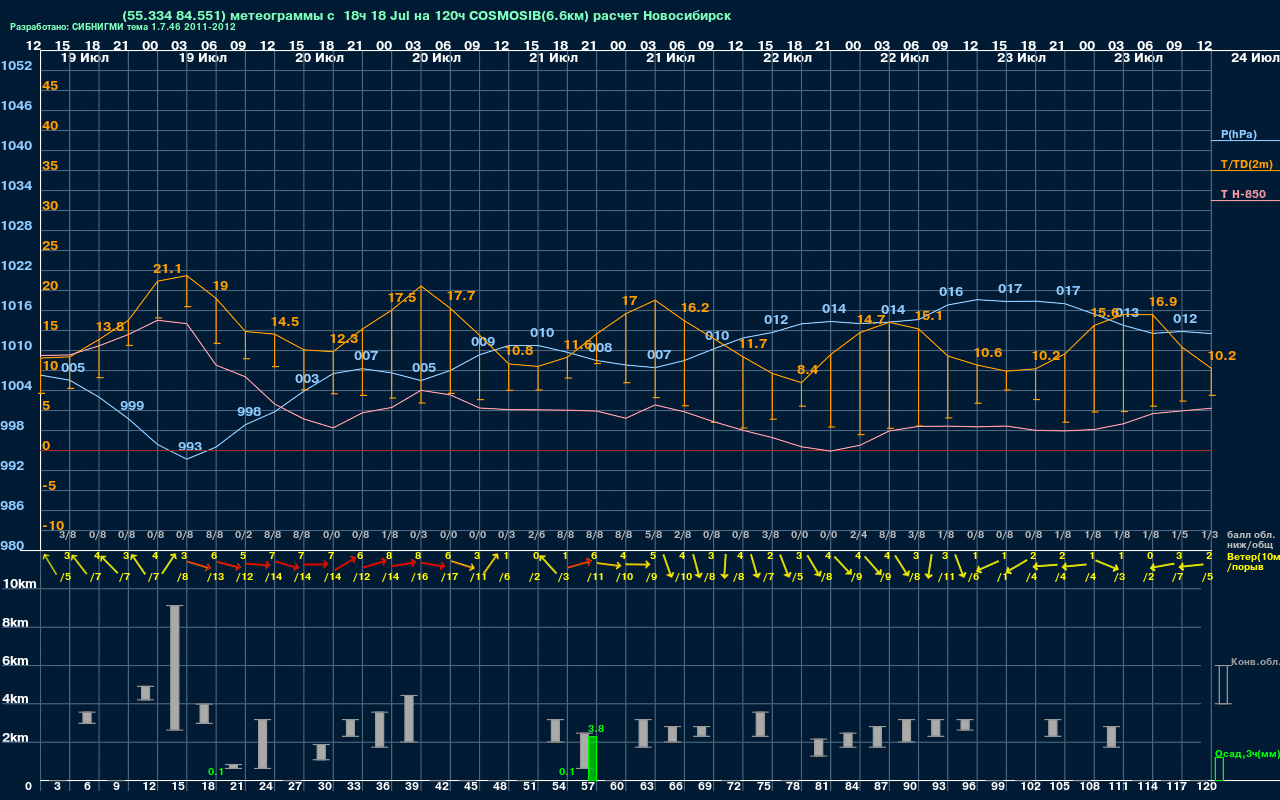
Task: Click the grey cloud bar at hour 39
Action: click(x=409, y=718)
